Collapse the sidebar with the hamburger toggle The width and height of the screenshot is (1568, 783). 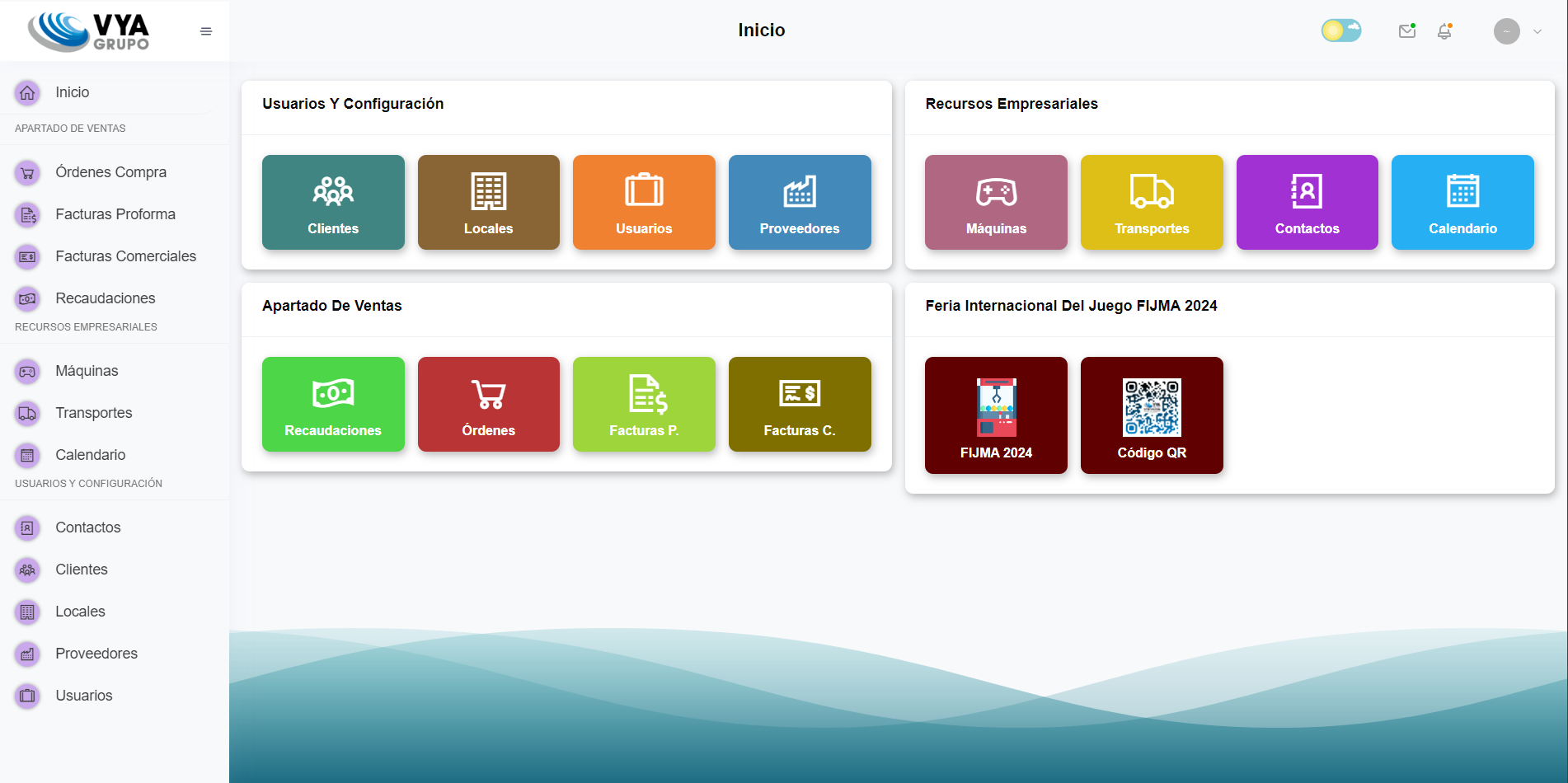[205, 30]
